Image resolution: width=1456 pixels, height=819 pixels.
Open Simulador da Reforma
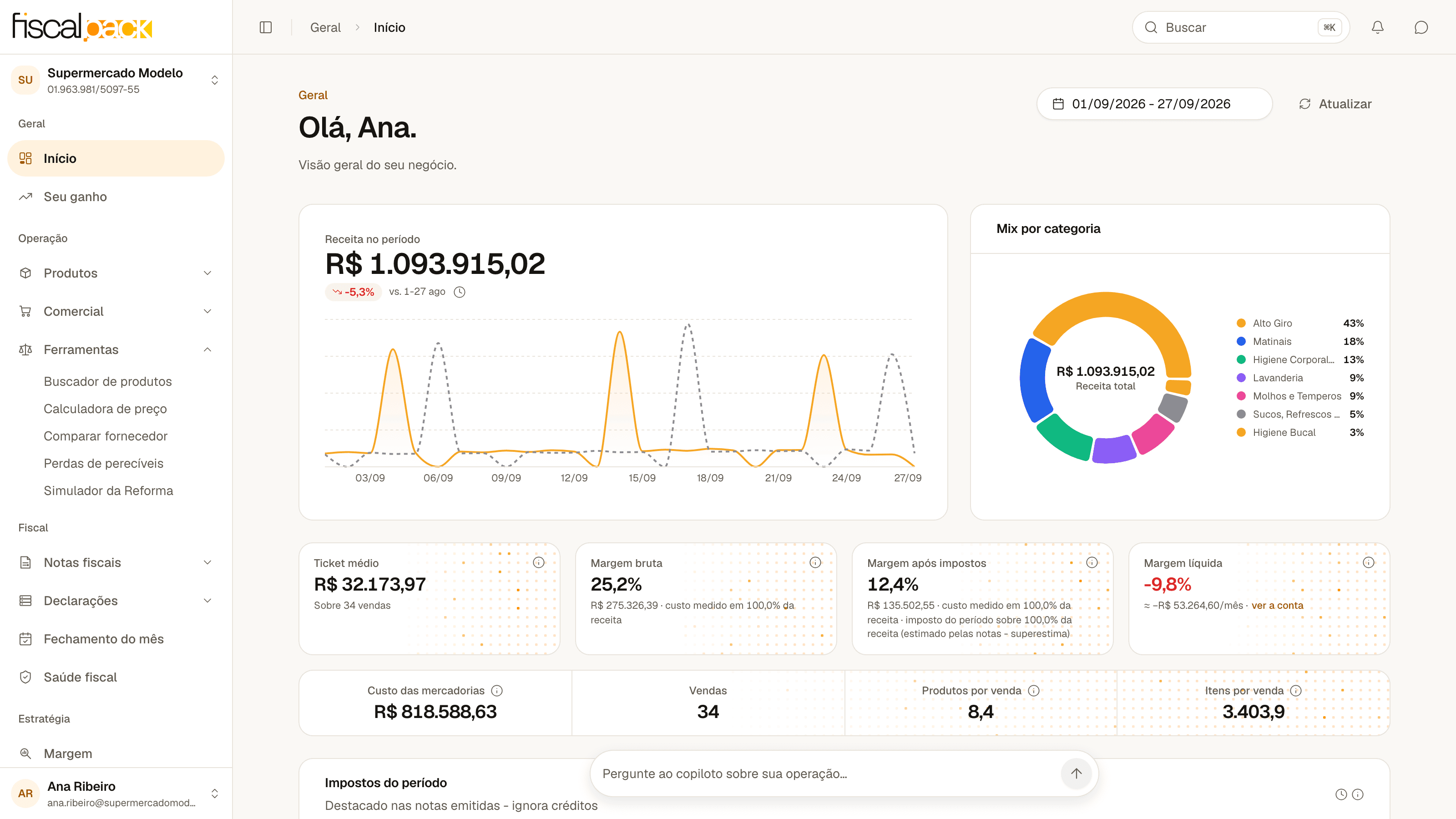pos(109,490)
